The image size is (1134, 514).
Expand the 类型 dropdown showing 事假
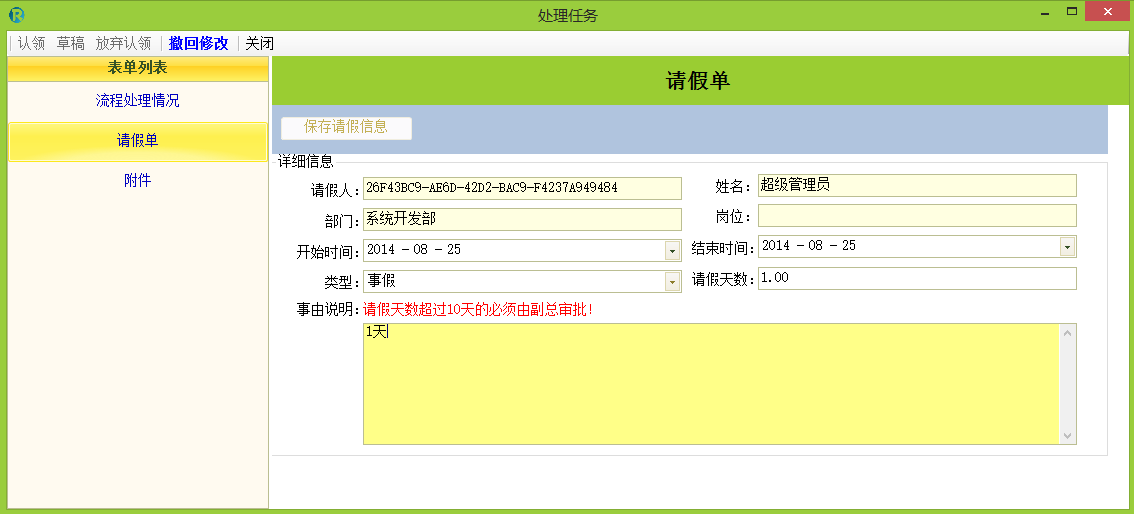(x=673, y=282)
